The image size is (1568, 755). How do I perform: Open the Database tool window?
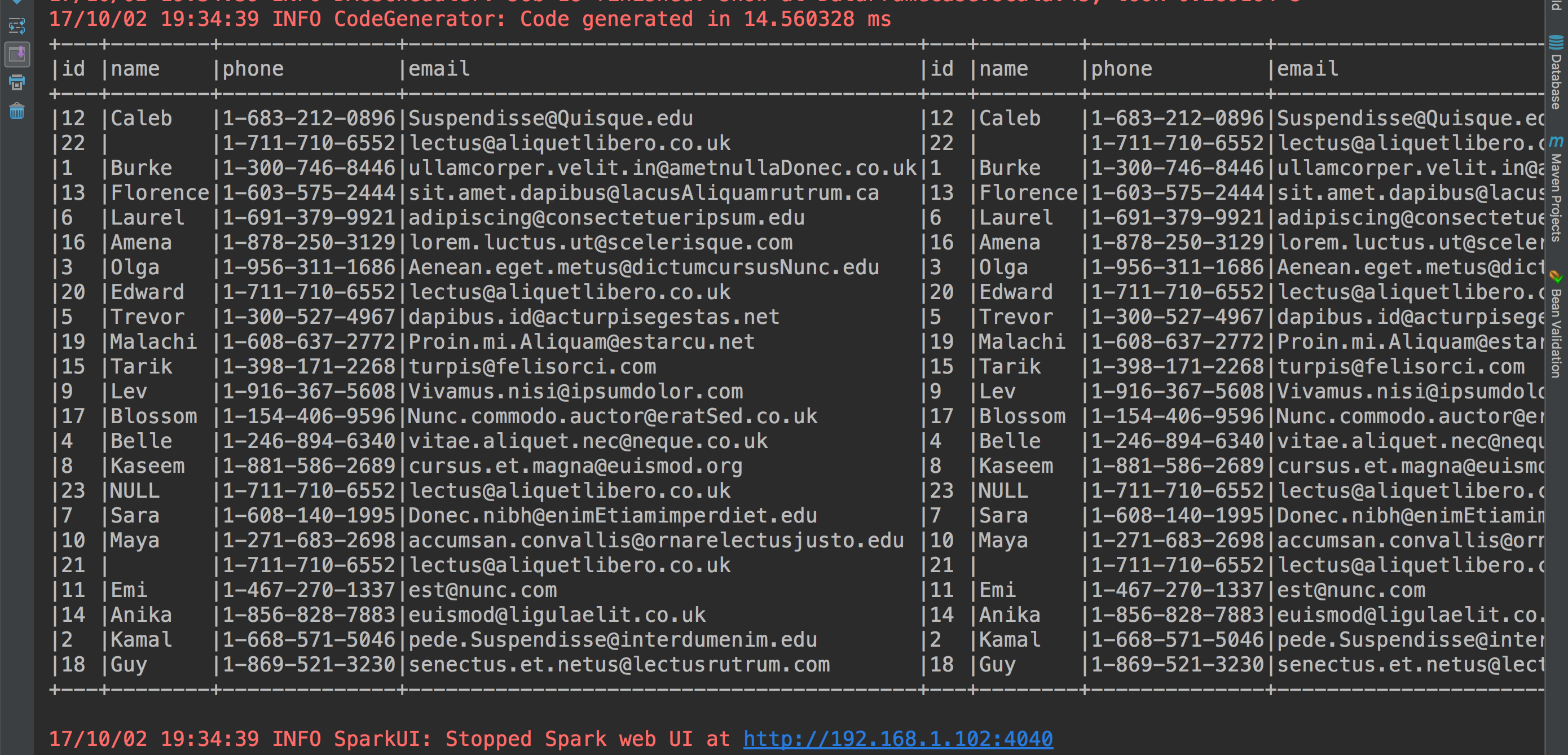1556,73
